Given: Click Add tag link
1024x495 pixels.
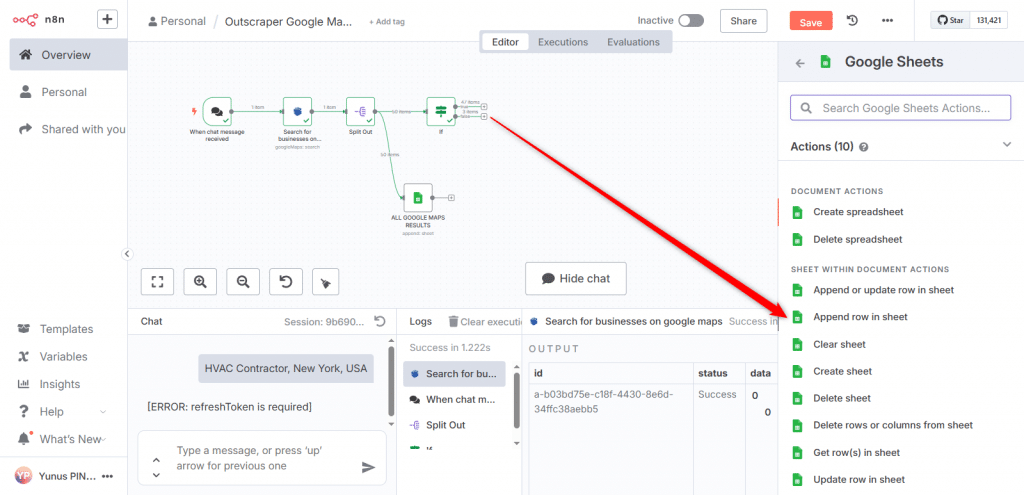Looking at the screenshot, I should click(x=387, y=22).
